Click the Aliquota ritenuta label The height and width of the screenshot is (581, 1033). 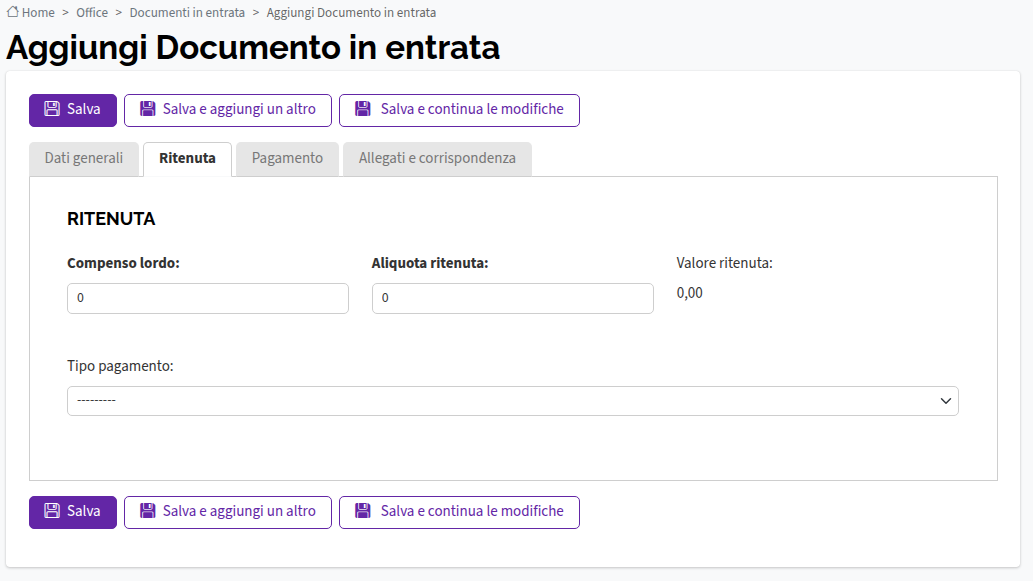click(x=430, y=263)
